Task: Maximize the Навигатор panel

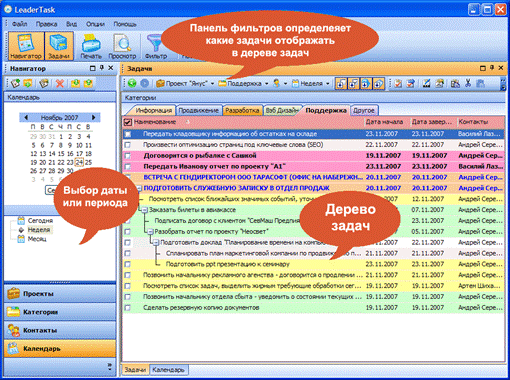Action: (x=93, y=68)
